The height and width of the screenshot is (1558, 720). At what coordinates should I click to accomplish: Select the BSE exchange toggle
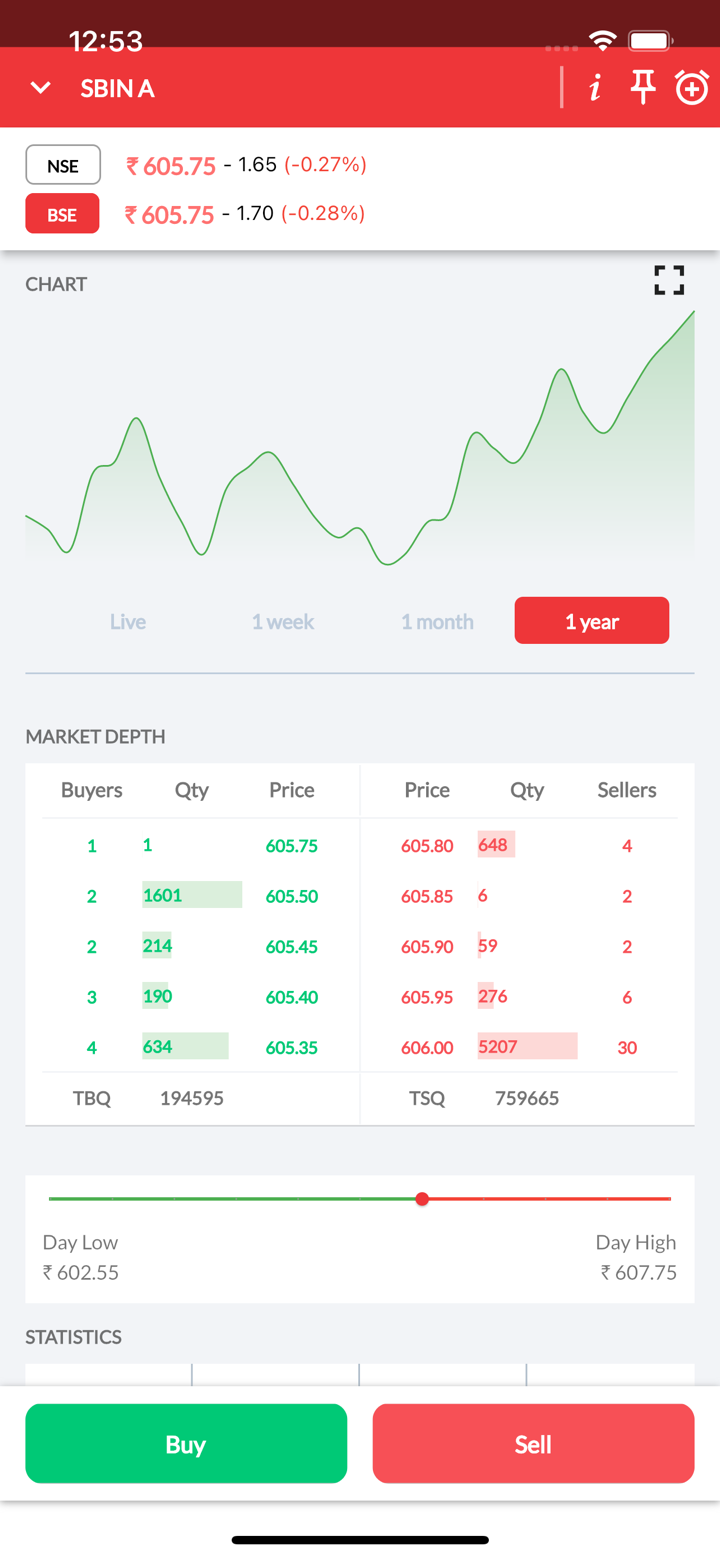(62, 214)
